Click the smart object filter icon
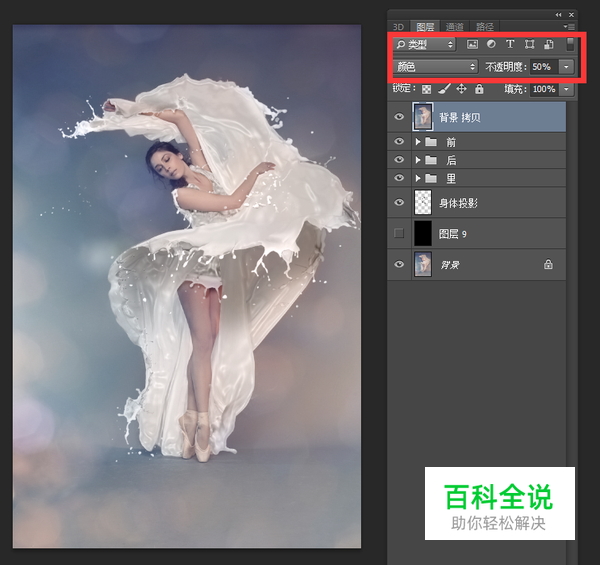The image size is (600, 565). (x=549, y=44)
